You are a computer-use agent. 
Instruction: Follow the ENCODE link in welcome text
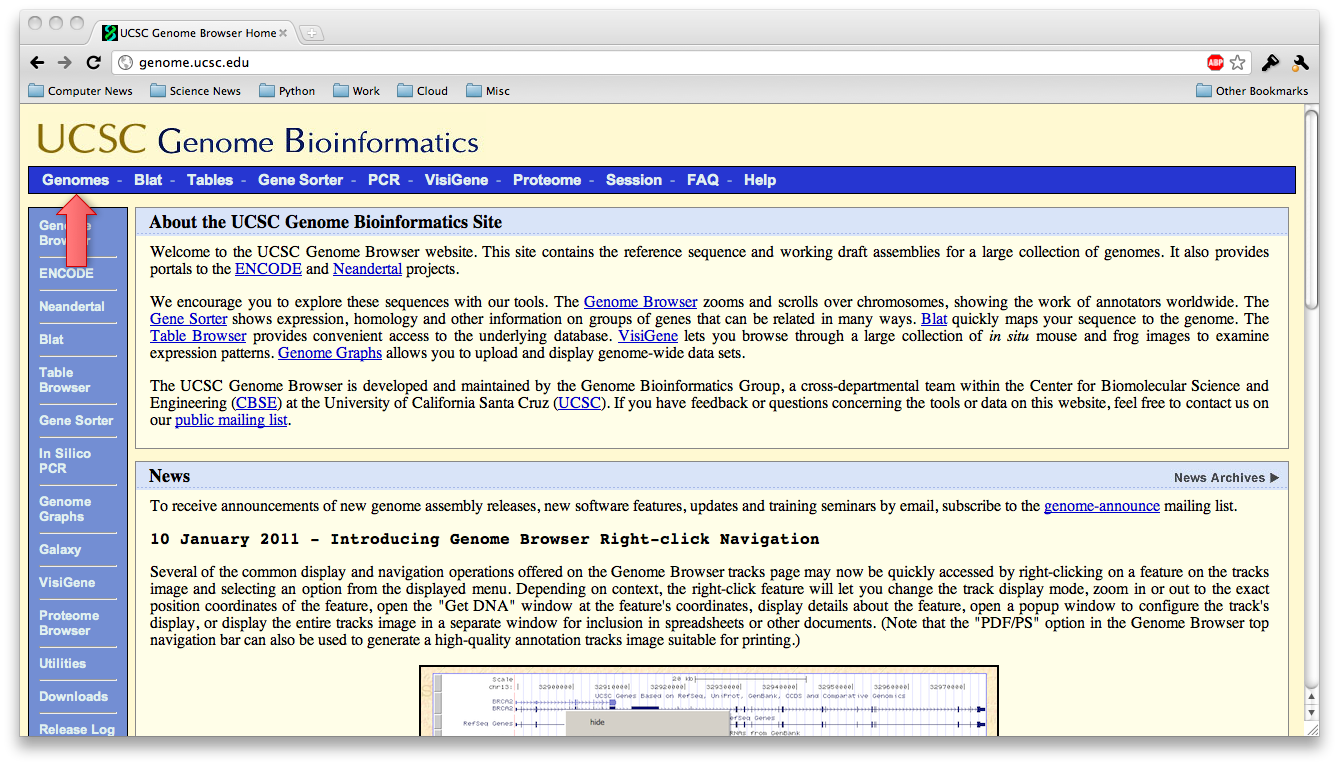tap(268, 269)
